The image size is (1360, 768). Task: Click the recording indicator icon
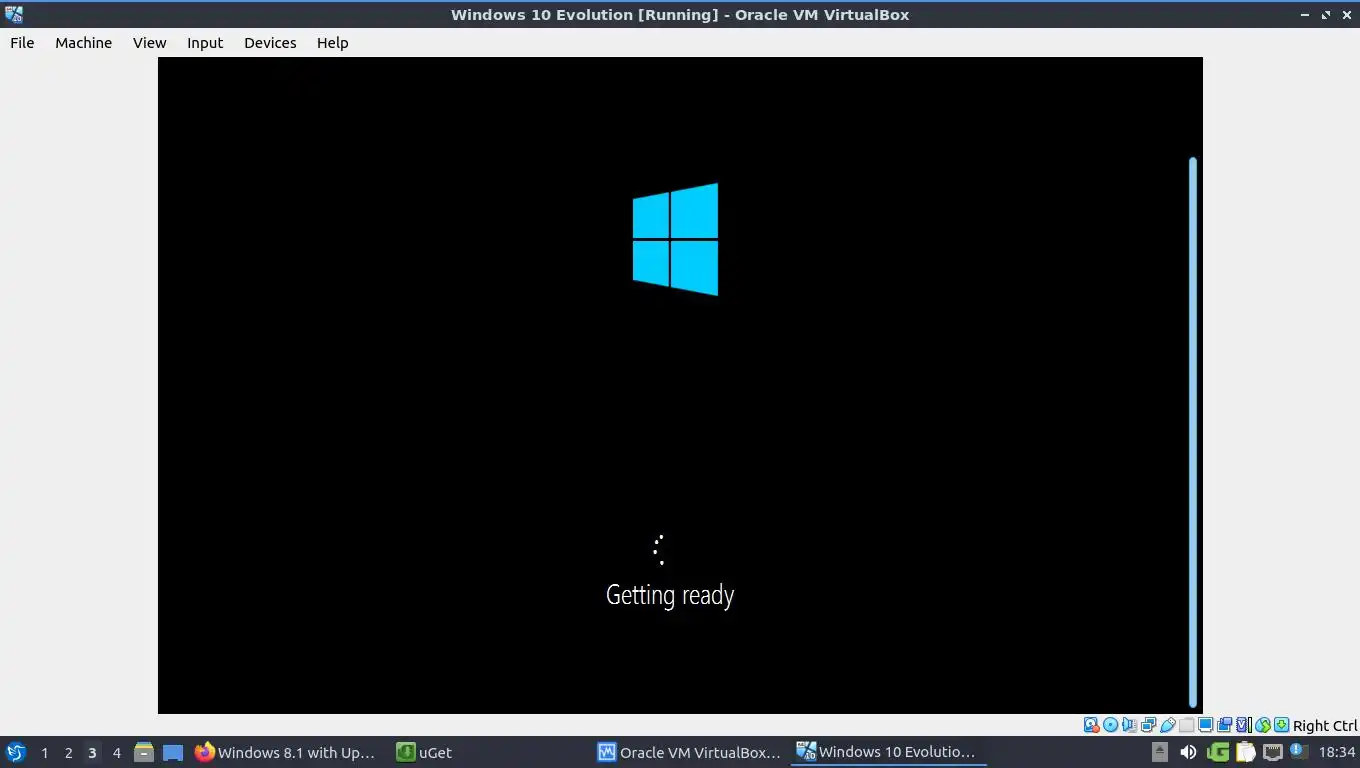click(1224, 725)
